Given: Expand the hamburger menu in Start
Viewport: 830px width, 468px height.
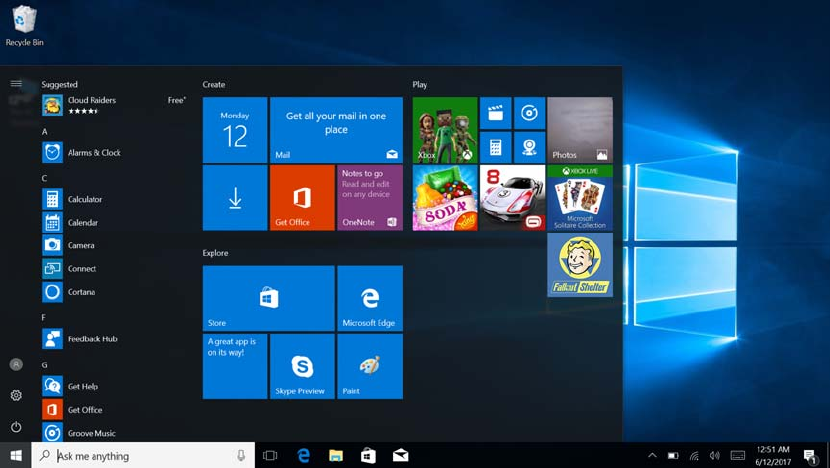Looking at the screenshot, I should 16,84.
